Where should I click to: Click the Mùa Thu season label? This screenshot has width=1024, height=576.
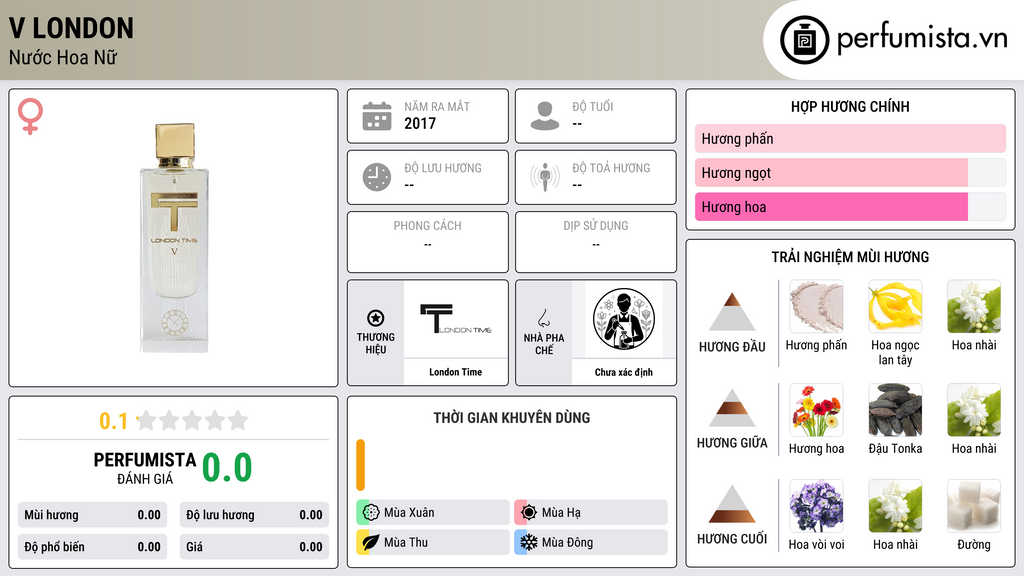406,542
